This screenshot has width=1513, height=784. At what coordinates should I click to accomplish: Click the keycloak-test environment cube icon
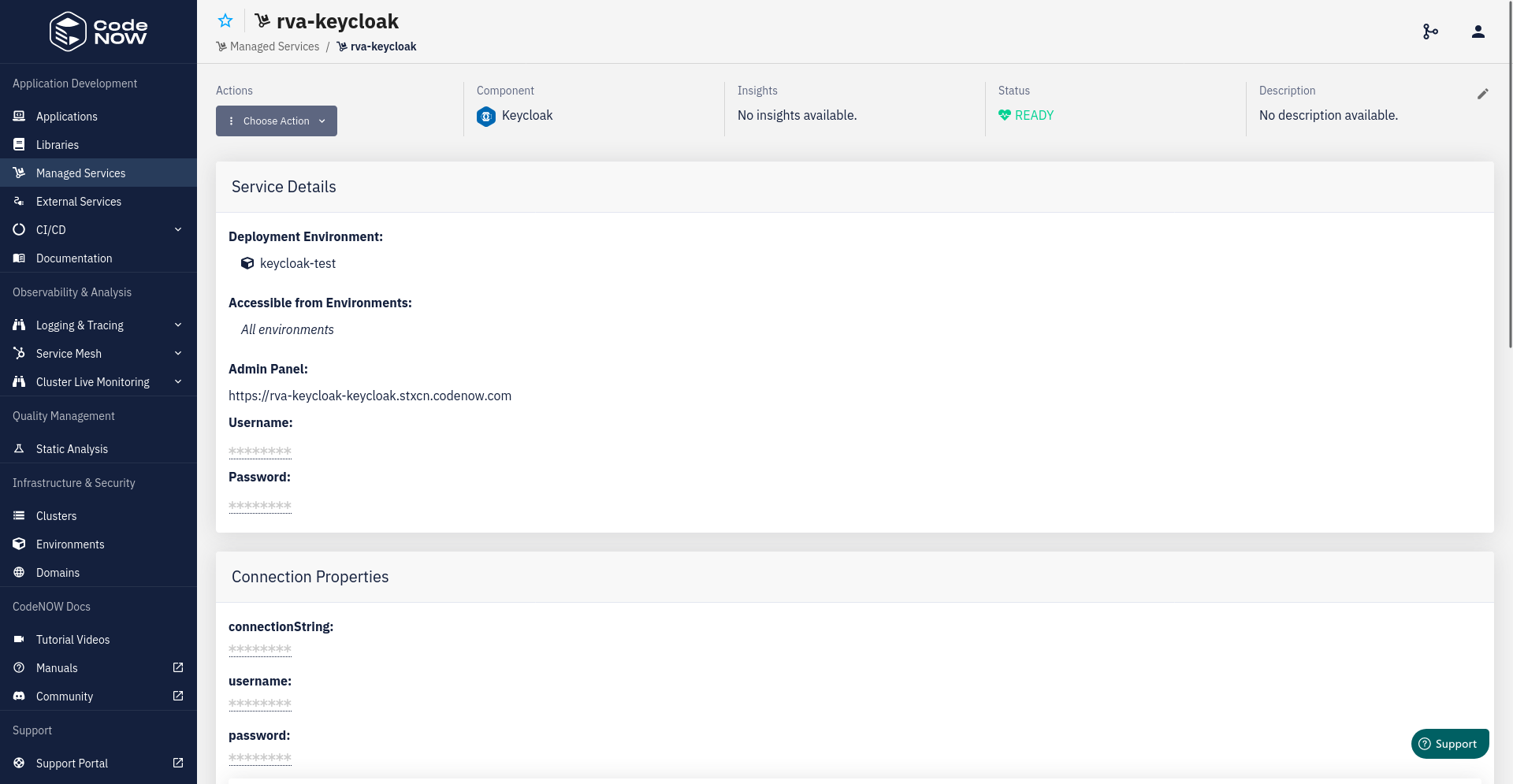(247, 263)
